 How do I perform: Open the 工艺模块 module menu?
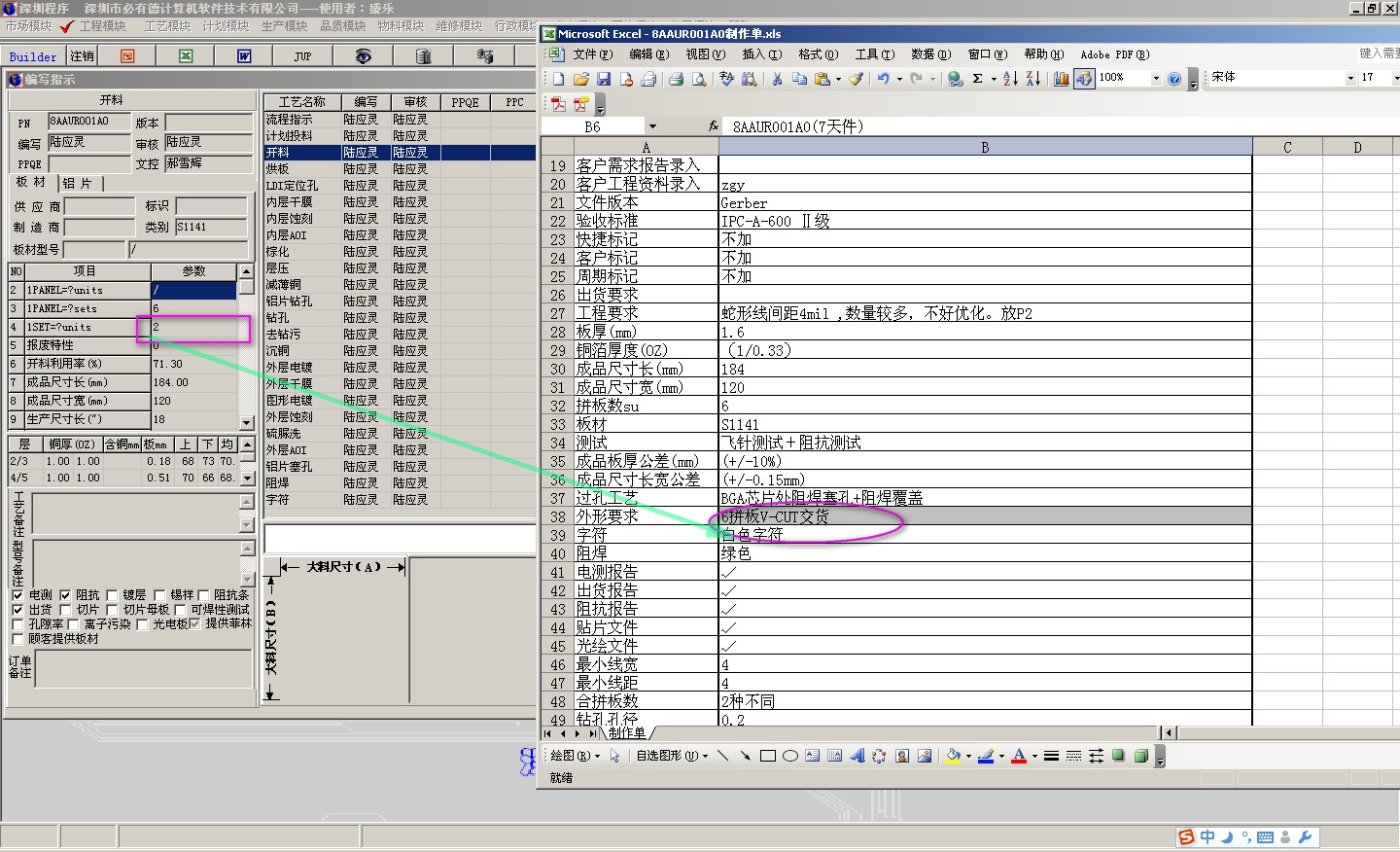tap(167, 26)
